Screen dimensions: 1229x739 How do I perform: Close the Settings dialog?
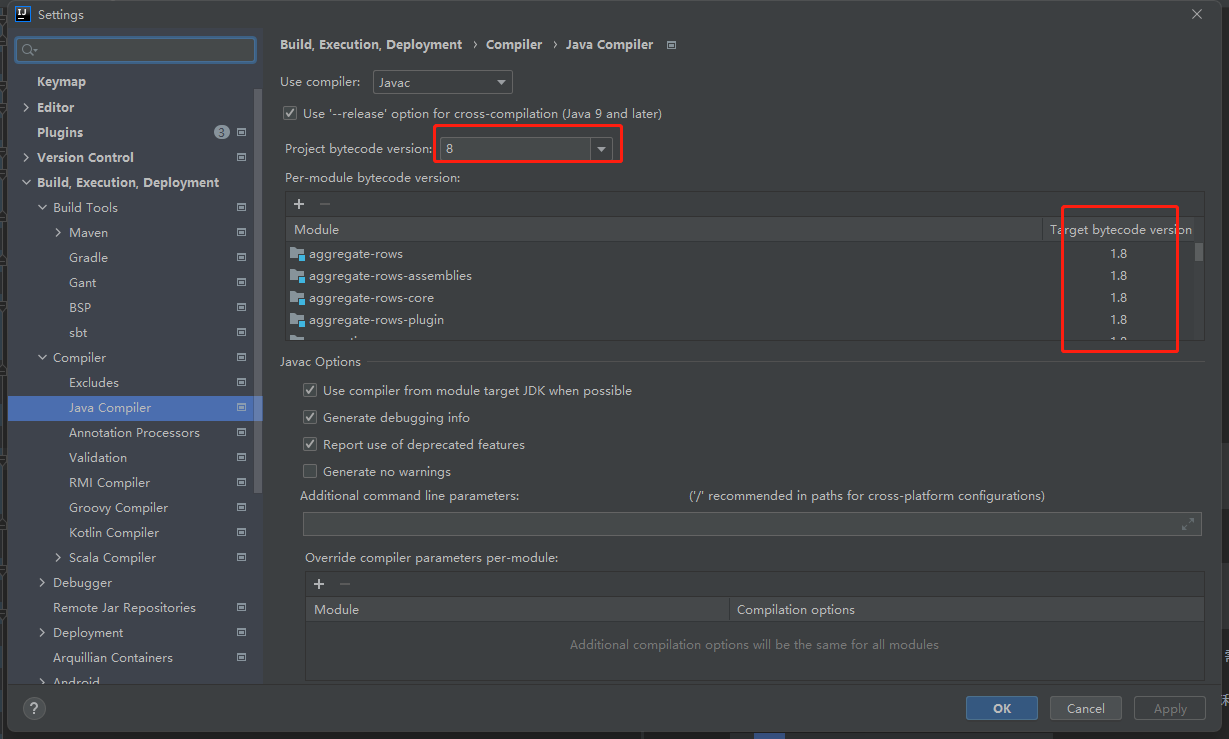tap(1197, 14)
